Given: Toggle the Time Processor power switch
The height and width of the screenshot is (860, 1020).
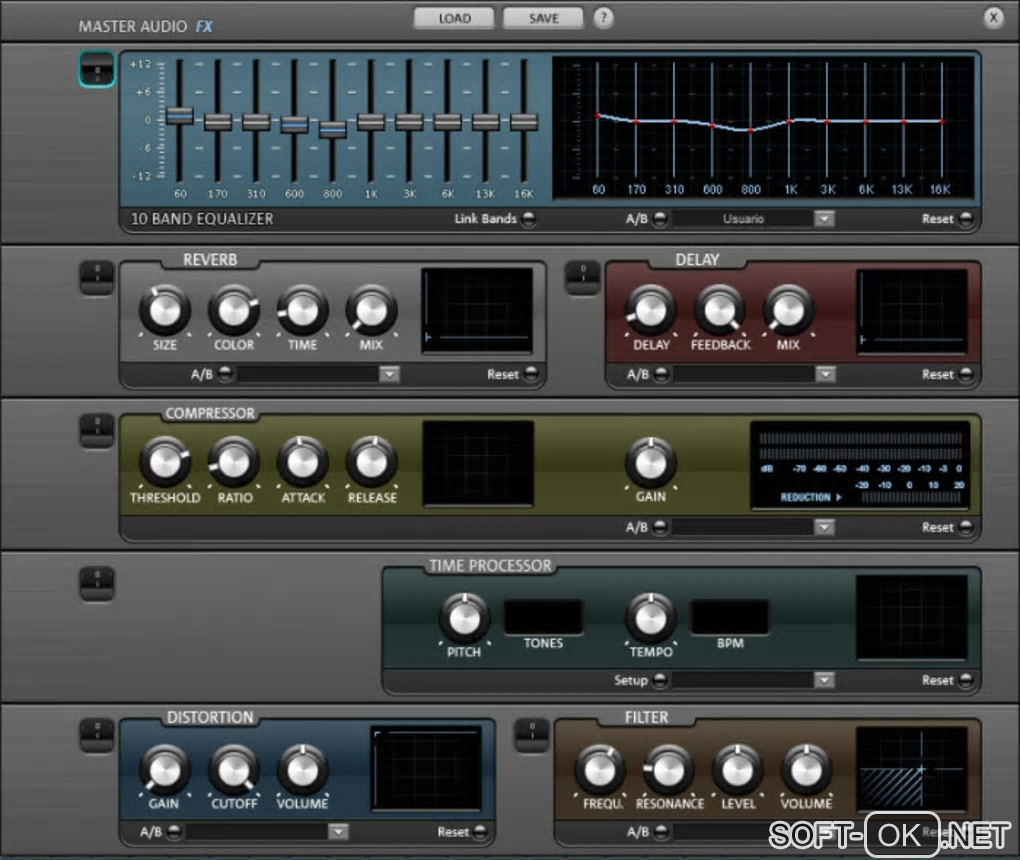Looking at the screenshot, I should point(97,584).
